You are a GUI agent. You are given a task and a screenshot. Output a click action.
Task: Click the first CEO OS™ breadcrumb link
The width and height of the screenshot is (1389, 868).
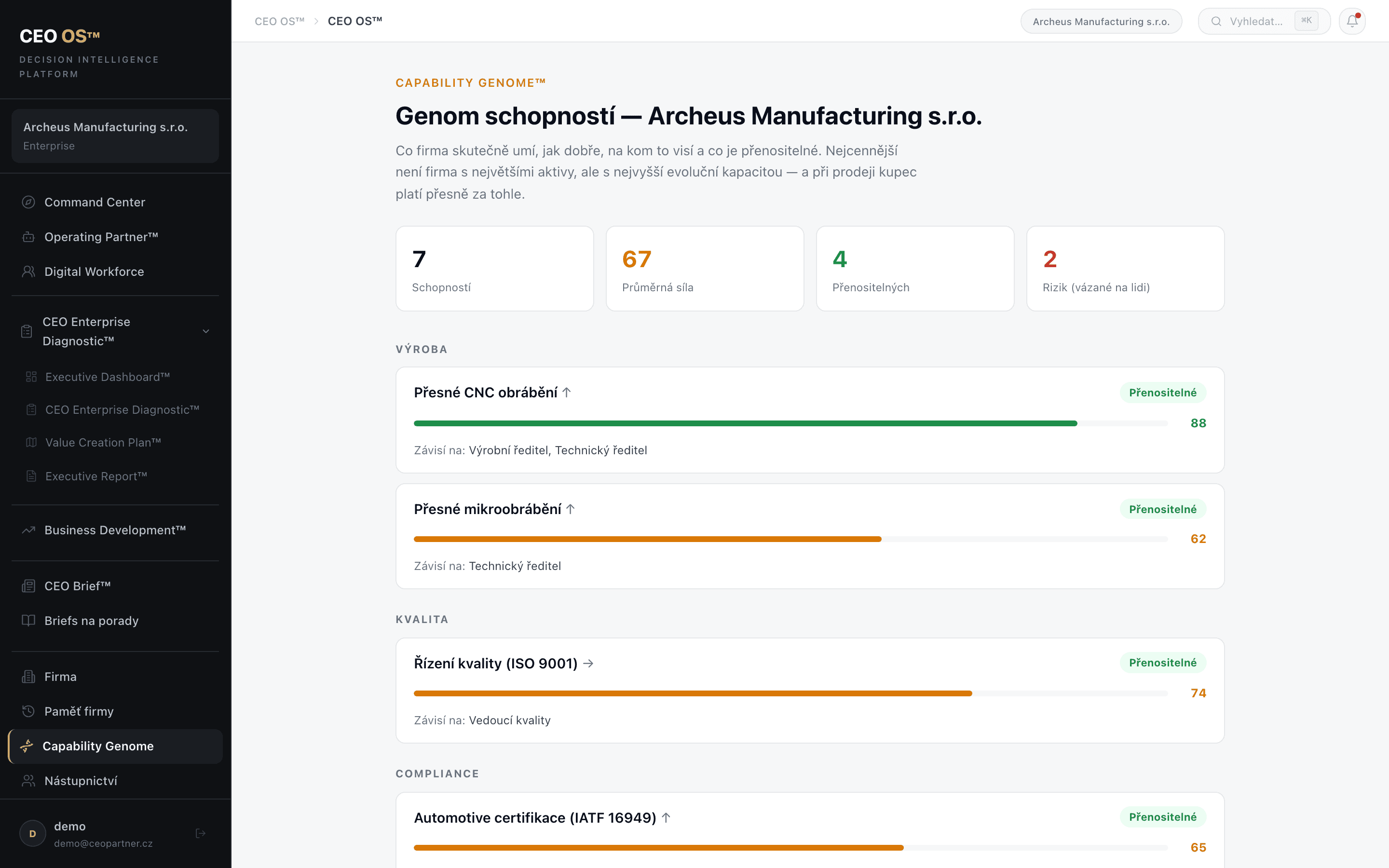(x=280, y=21)
